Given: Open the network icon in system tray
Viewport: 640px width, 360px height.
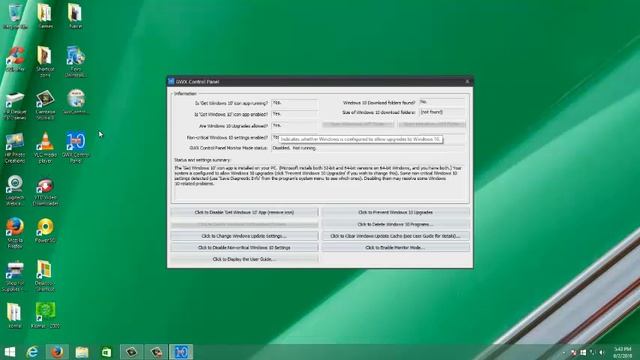Looking at the screenshot, I should pos(592,352).
